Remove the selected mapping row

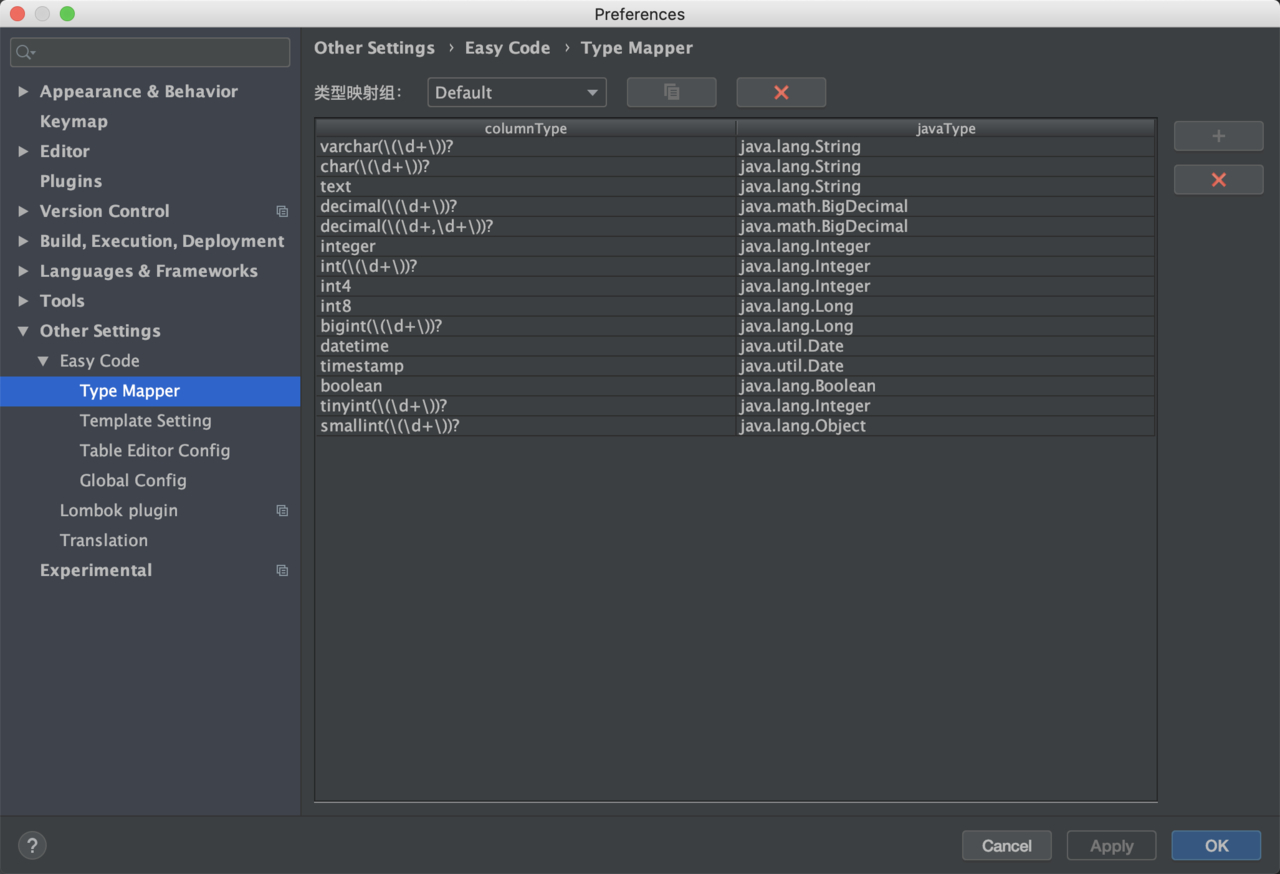[1217, 179]
